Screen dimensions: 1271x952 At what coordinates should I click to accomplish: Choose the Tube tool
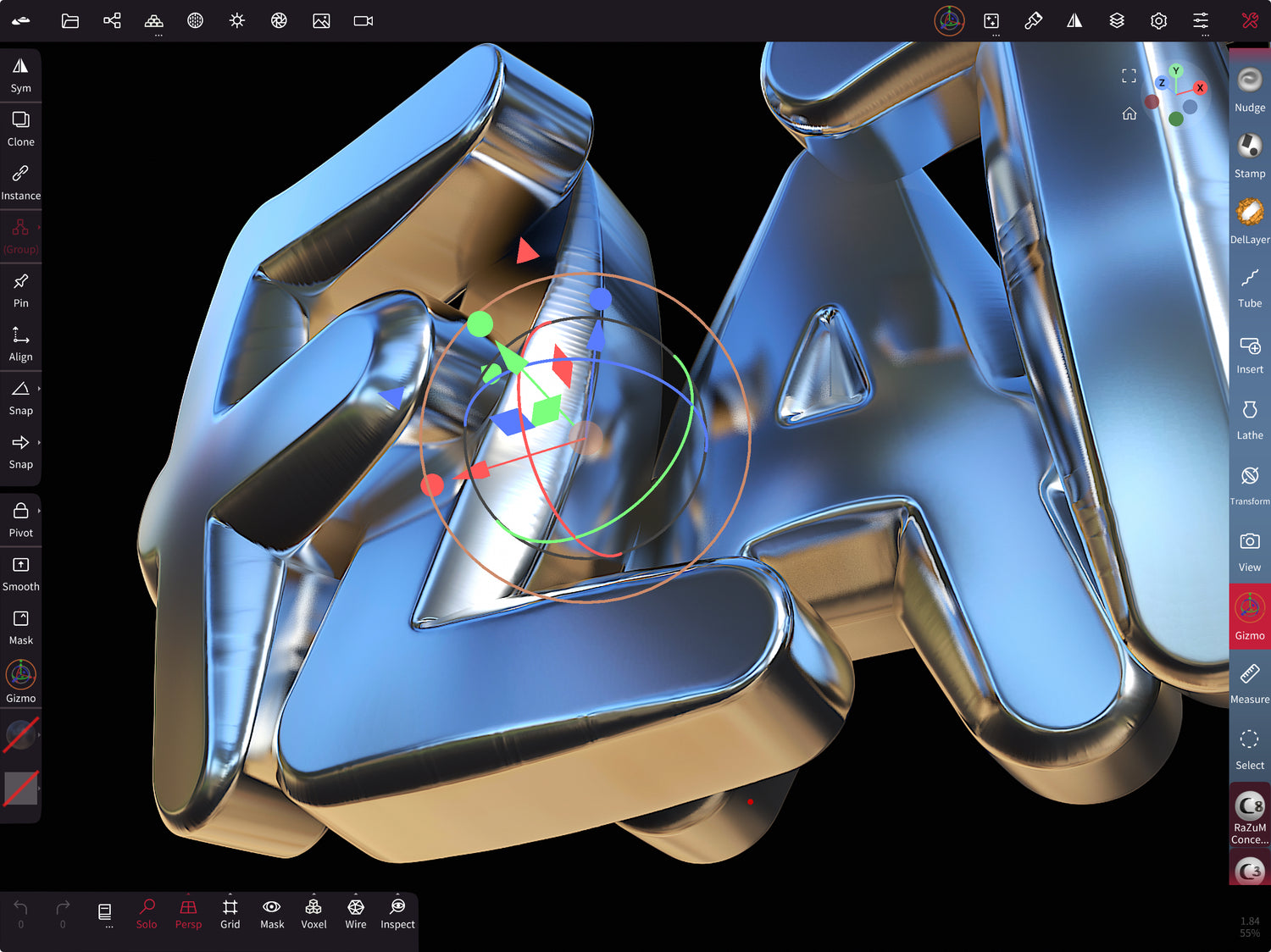tap(1249, 288)
